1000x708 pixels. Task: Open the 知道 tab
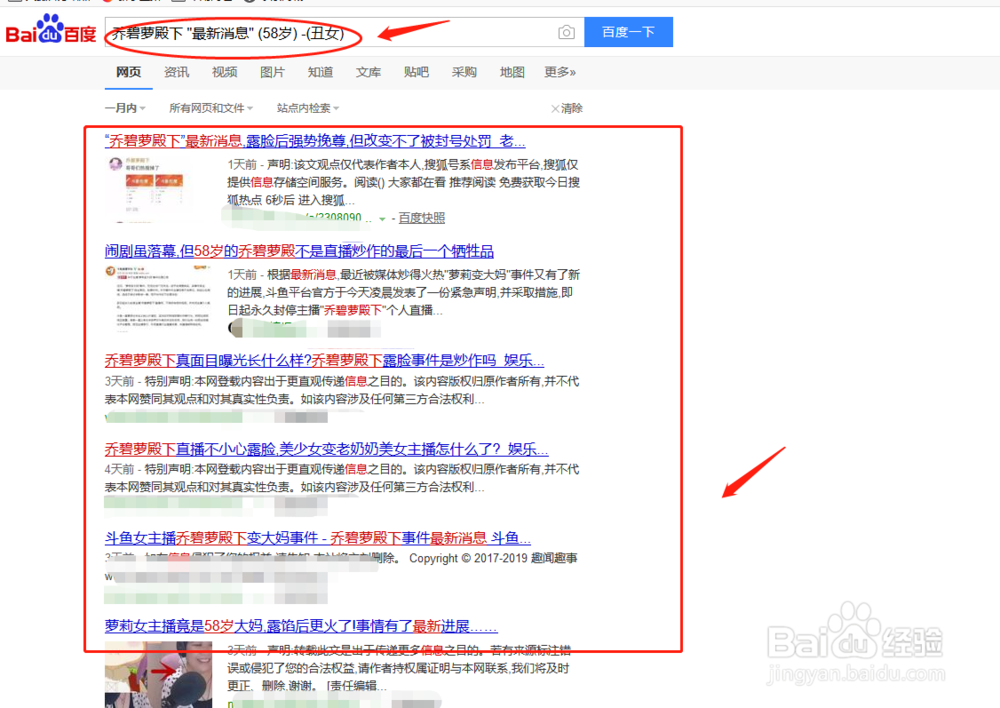pos(320,72)
